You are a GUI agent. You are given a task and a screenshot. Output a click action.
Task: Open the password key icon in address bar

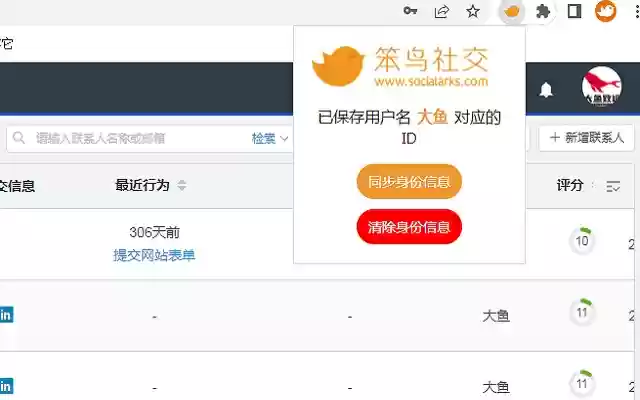pos(410,11)
